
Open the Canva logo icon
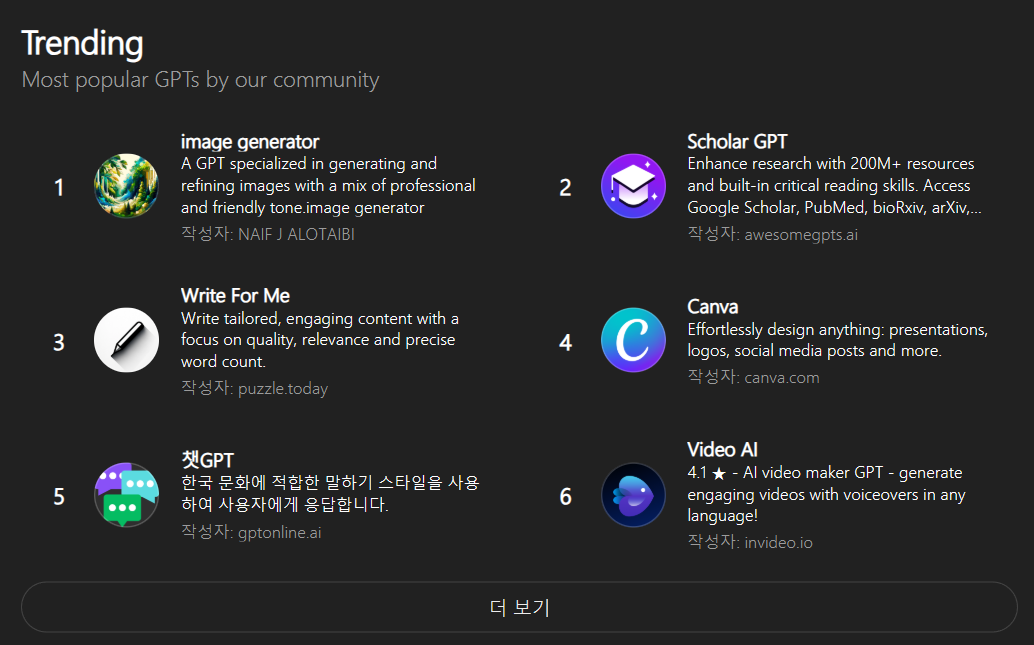tap(633, 340)
